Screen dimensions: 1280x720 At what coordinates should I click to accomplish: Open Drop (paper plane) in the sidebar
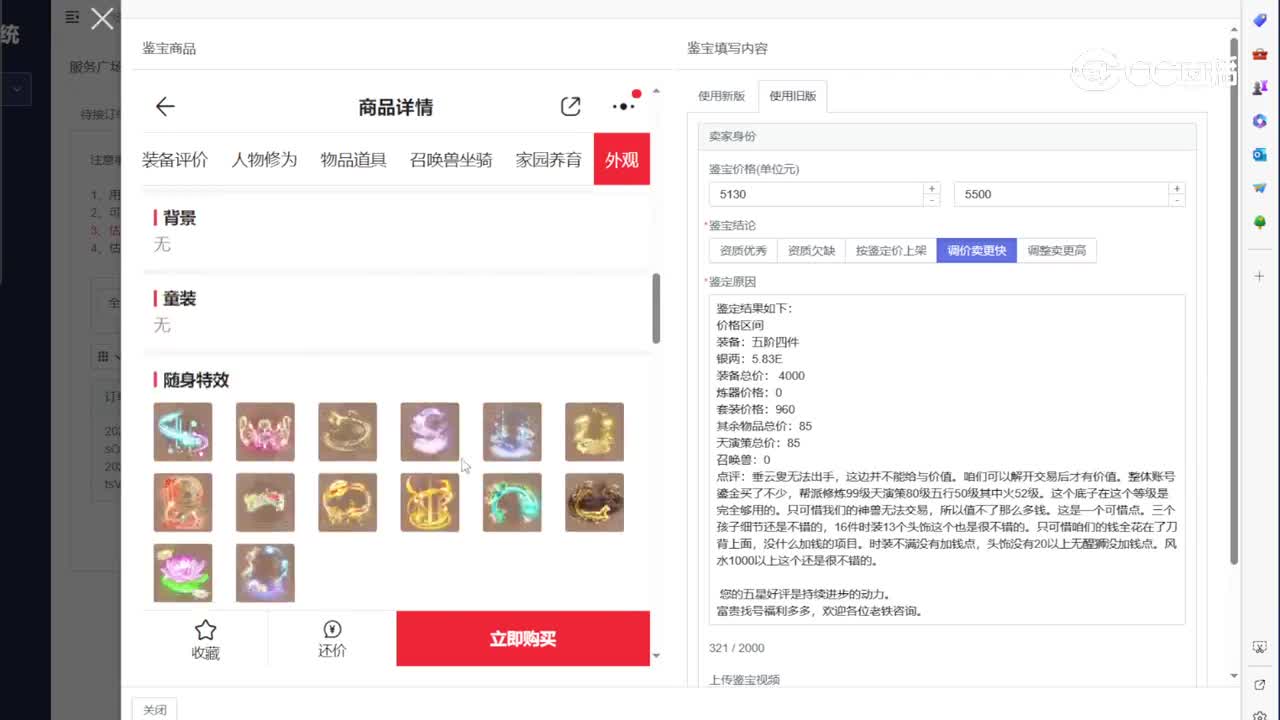pyautogui.click(x=1260, y=188)
